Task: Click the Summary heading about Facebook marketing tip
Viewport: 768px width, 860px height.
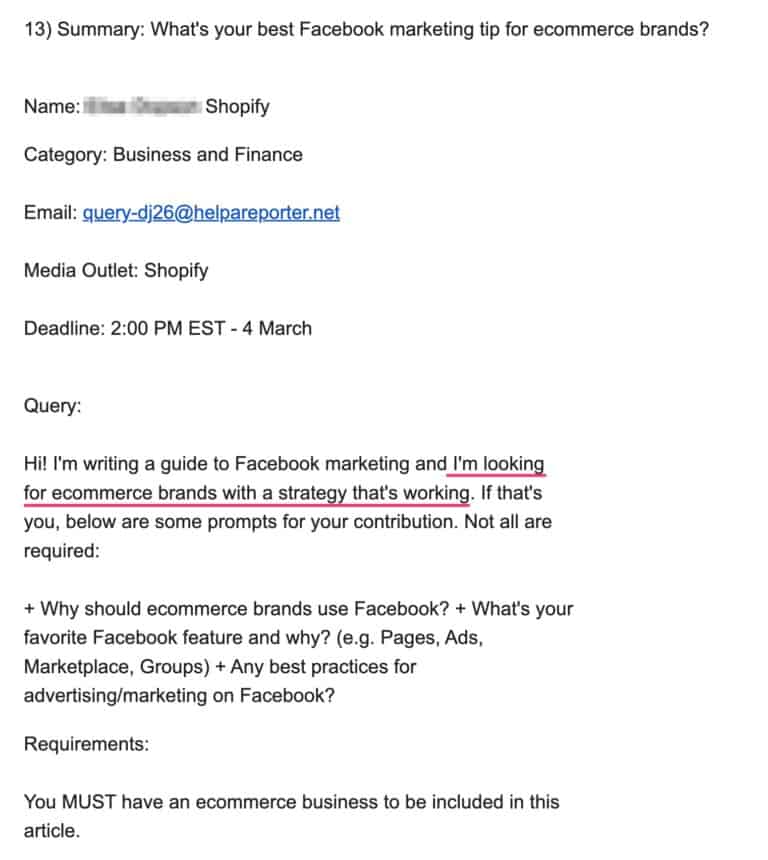Action: 366,29
